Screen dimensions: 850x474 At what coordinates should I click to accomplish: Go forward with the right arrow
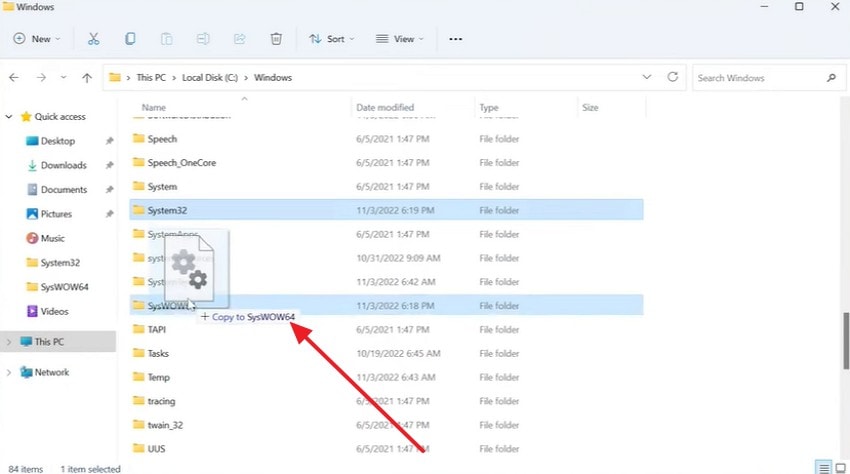41,78
